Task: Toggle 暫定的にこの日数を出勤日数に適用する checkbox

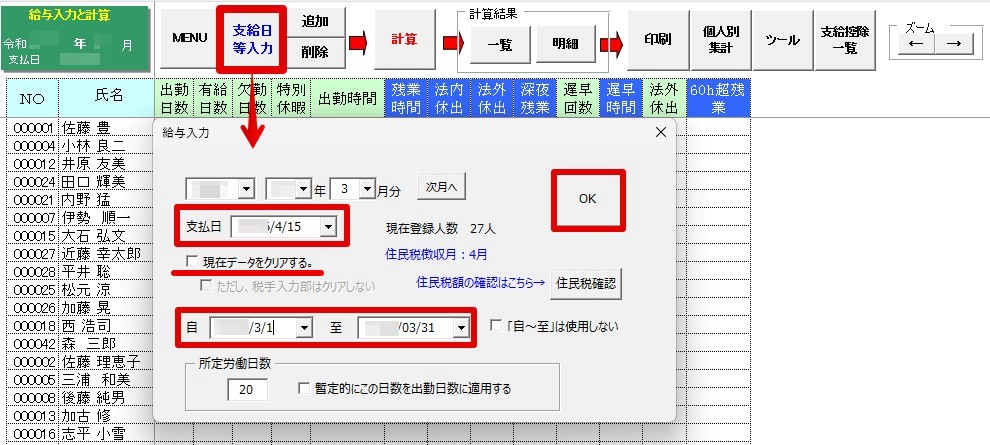Action: [304, 388]
